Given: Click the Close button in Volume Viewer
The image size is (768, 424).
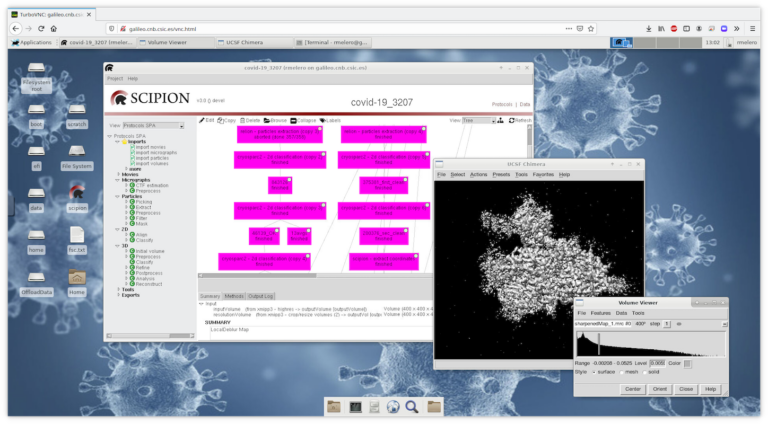Looking at the screenshot, I should coord(686,389).
